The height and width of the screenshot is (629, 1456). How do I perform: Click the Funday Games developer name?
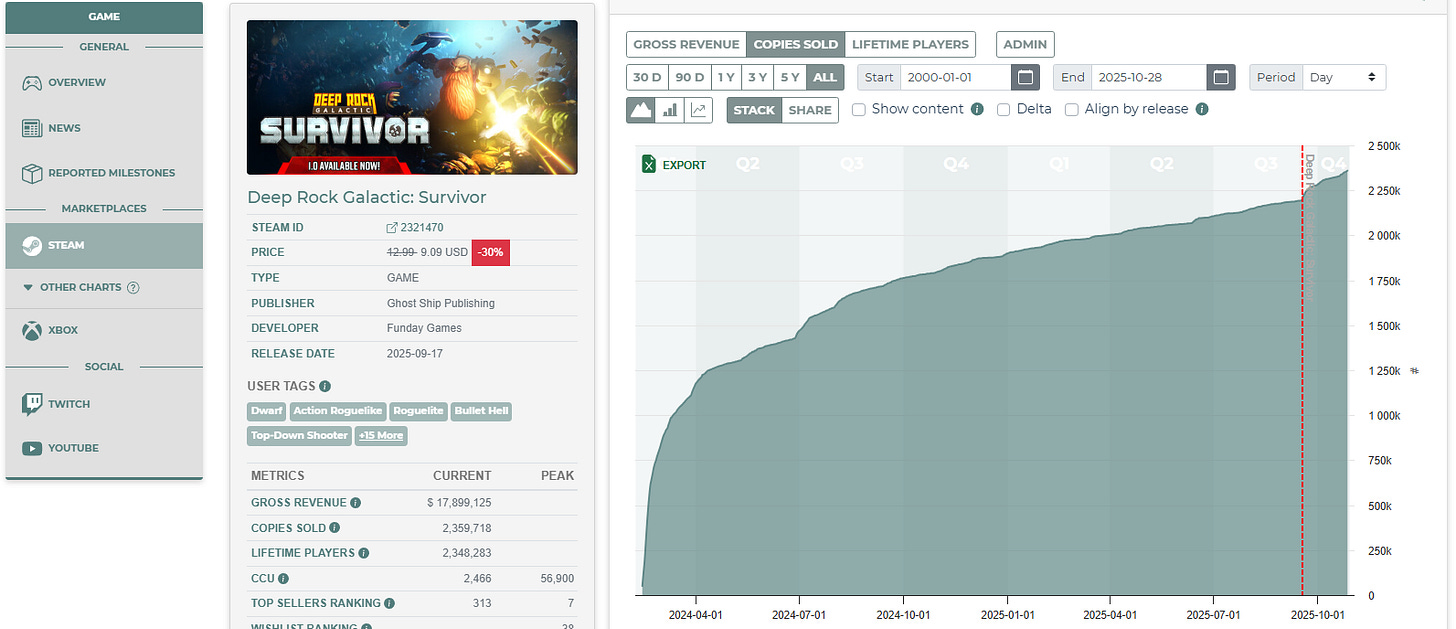click(x=424, y=328)
